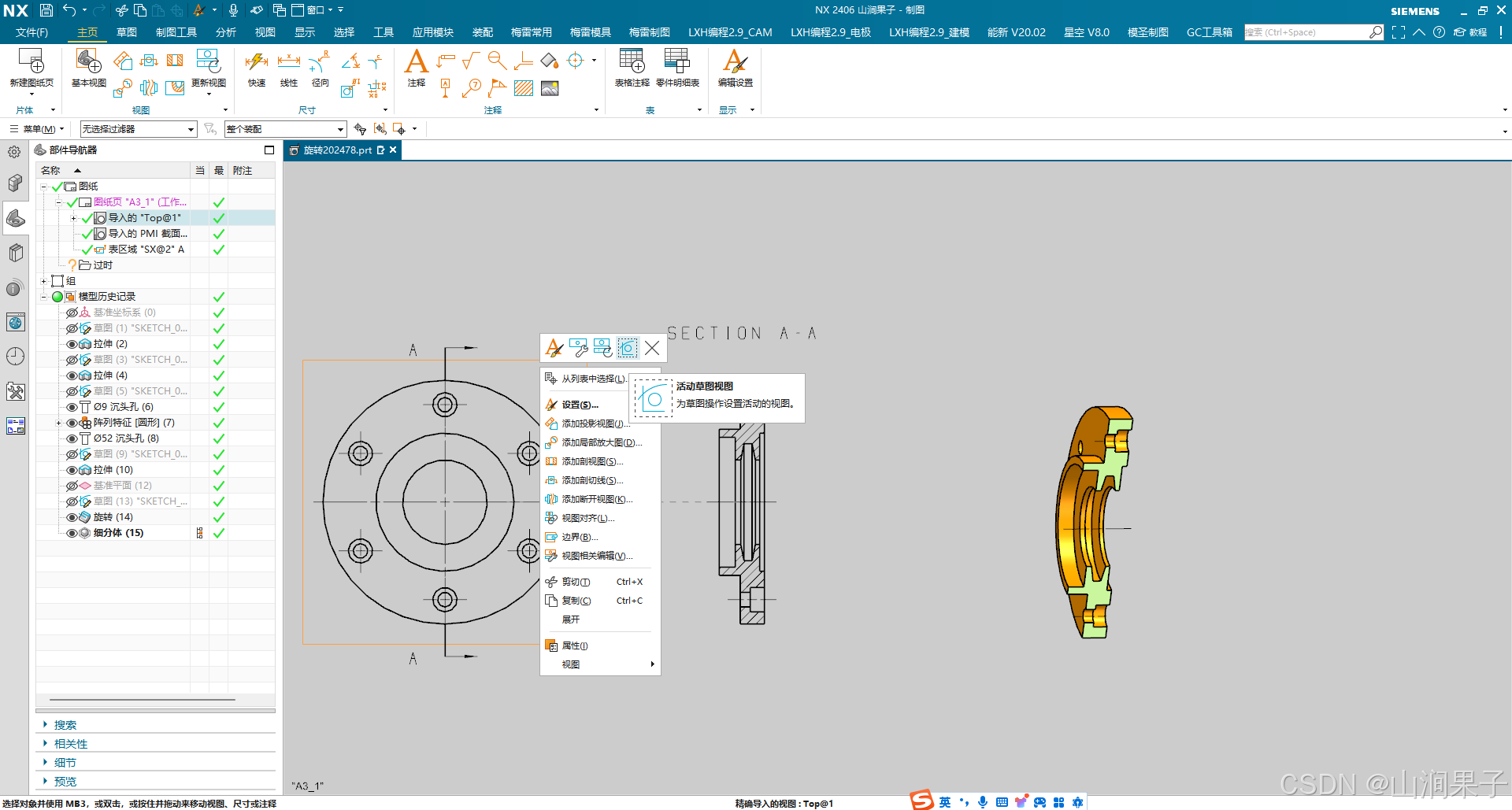
Task: Collapse the 图纸 tree node
Action: coord(44,187)
